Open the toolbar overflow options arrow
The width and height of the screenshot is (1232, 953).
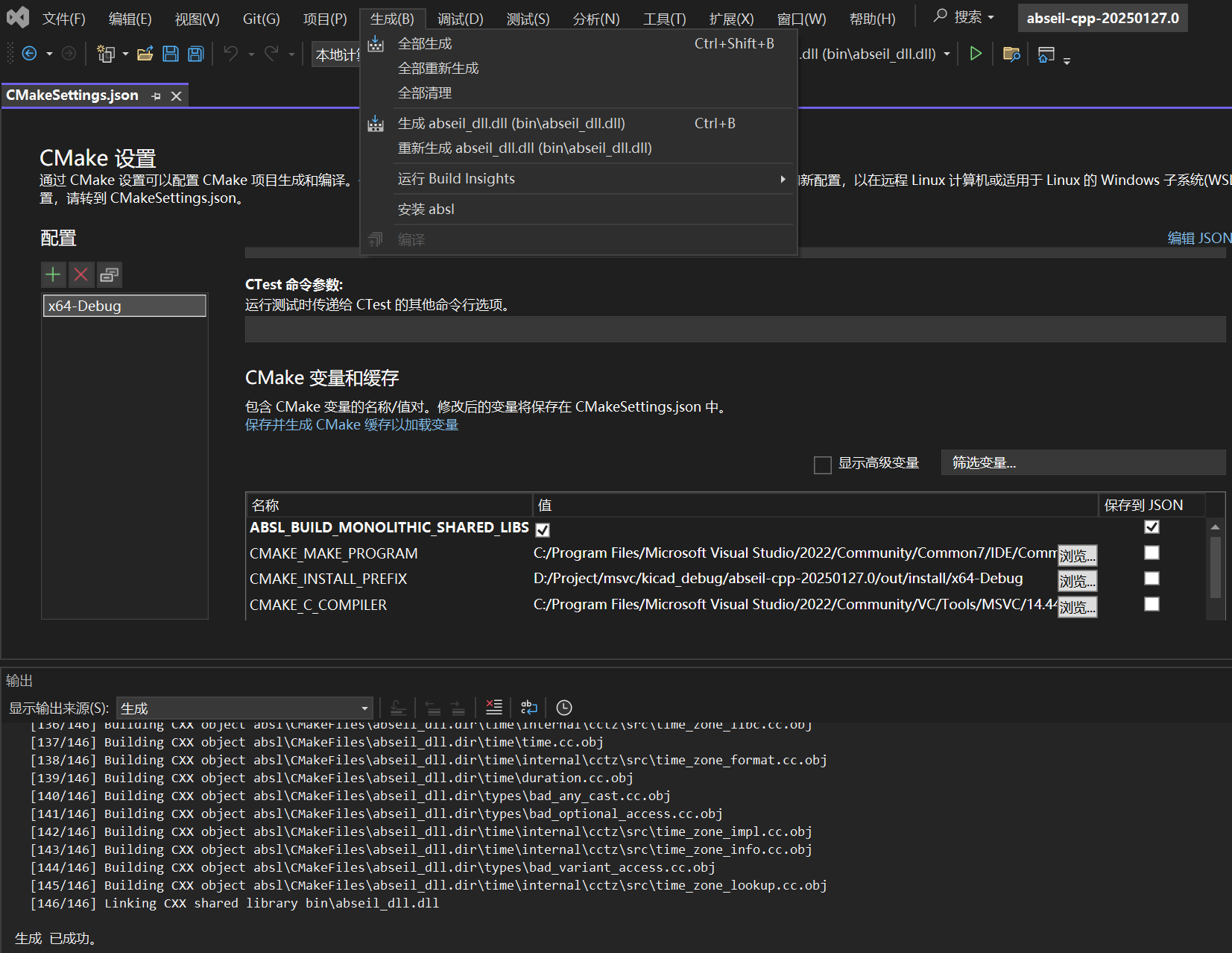point(1067,61)
